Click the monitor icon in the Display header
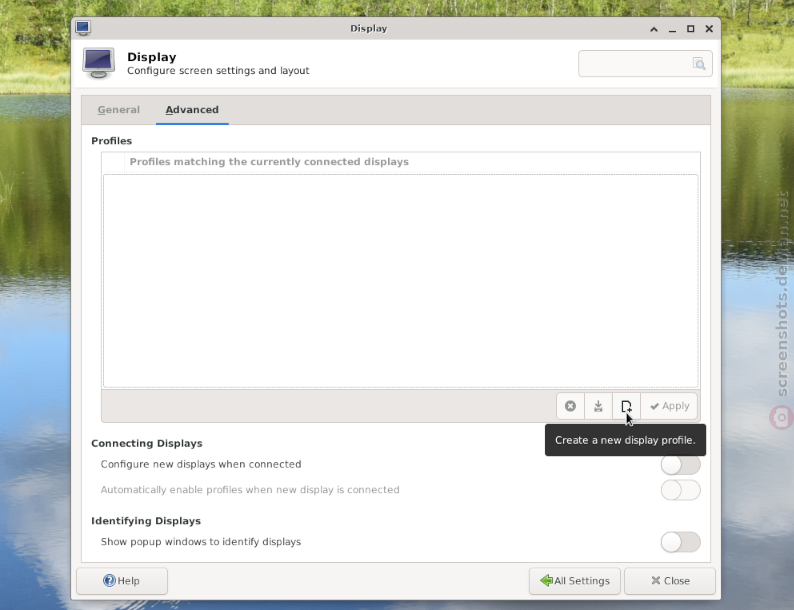This screenshot has height=610, width=794. (98, 63)
